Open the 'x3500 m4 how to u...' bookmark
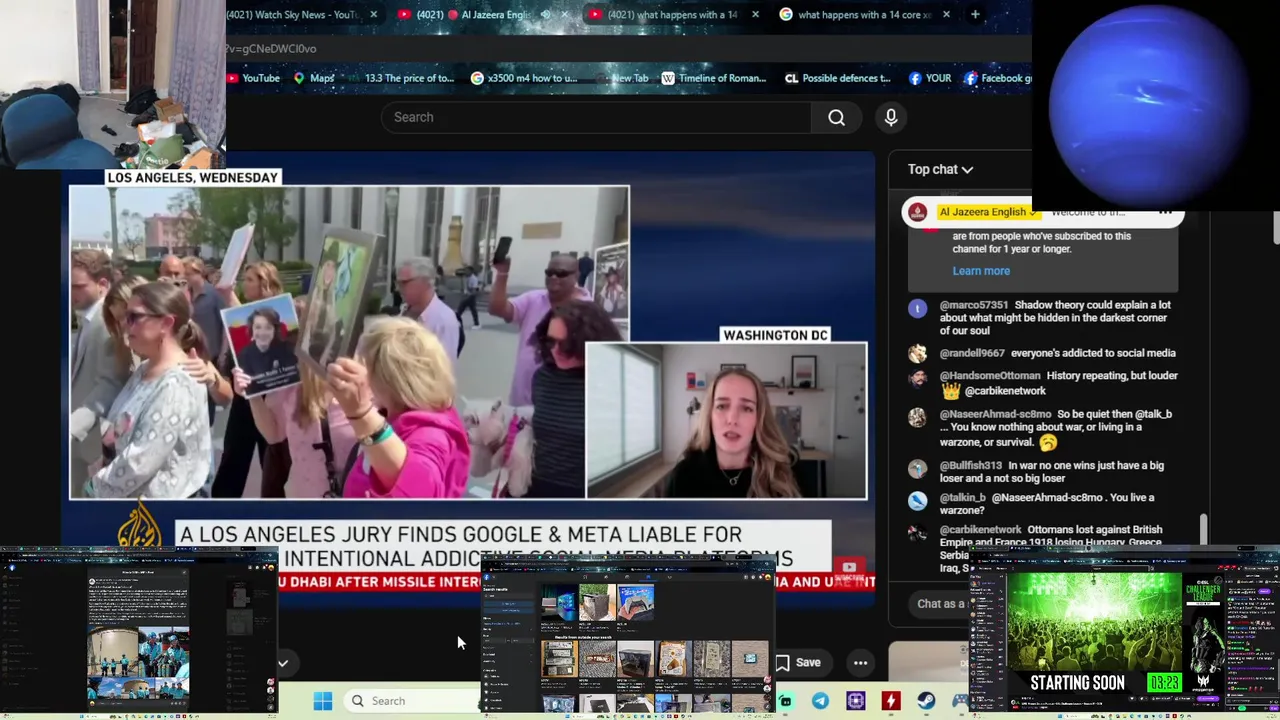Screen dimensions: 1280x720 (x=524, y=78)
